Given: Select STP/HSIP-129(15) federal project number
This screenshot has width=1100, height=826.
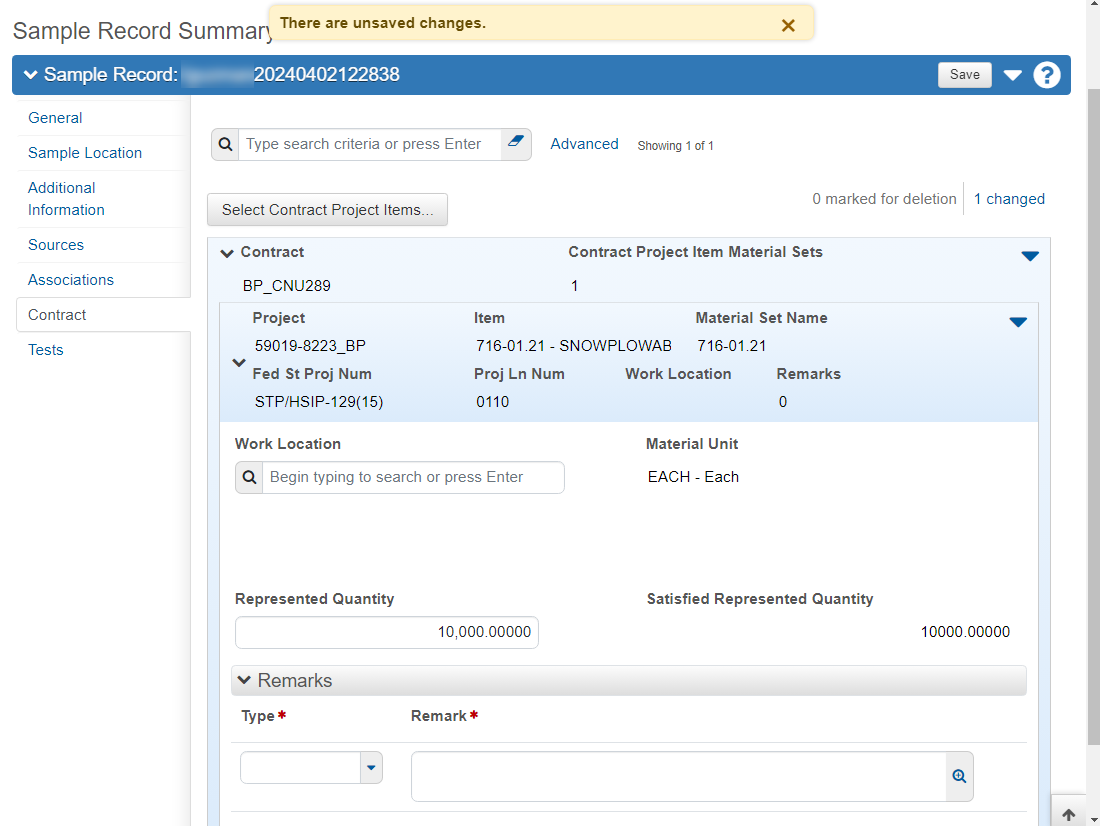Looking at the screenshot, I should click(x=318, y=402).
